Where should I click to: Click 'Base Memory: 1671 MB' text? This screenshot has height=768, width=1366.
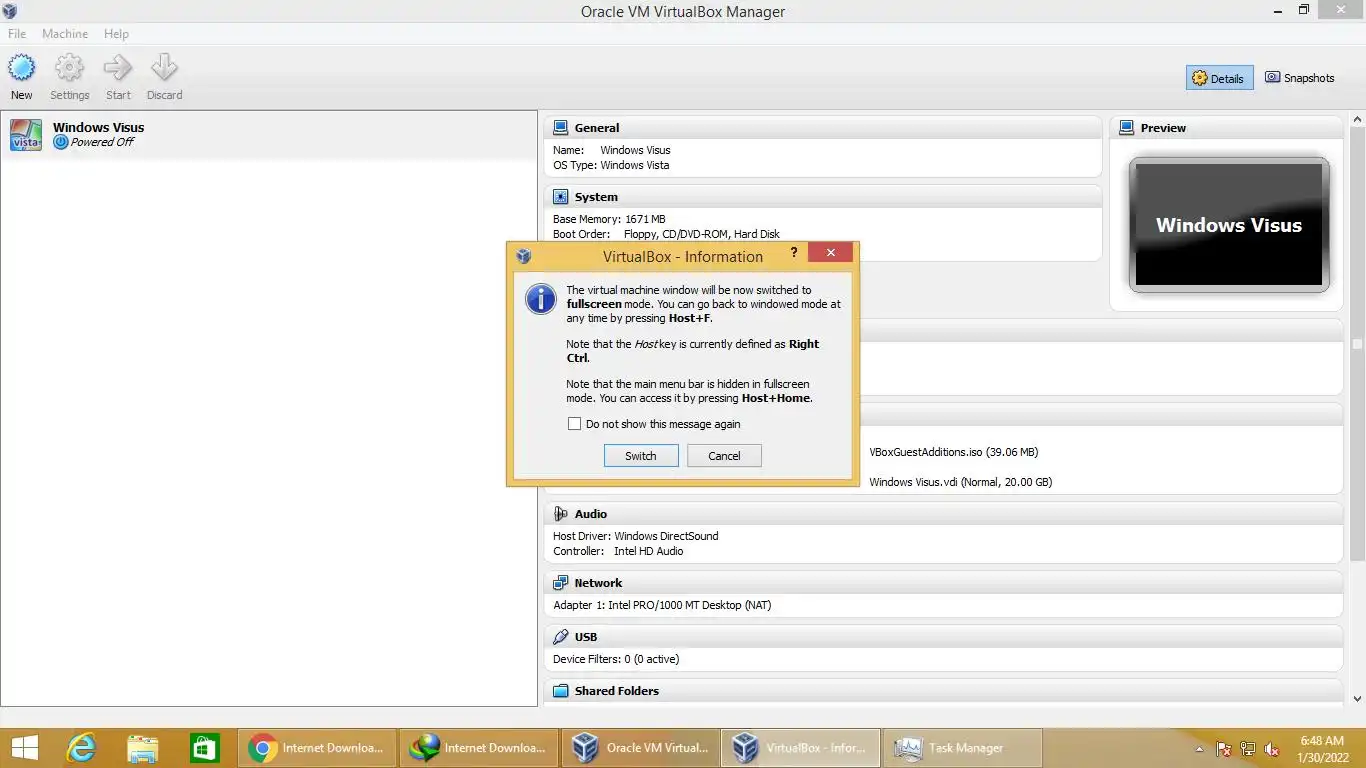click(x=609, y=219)
